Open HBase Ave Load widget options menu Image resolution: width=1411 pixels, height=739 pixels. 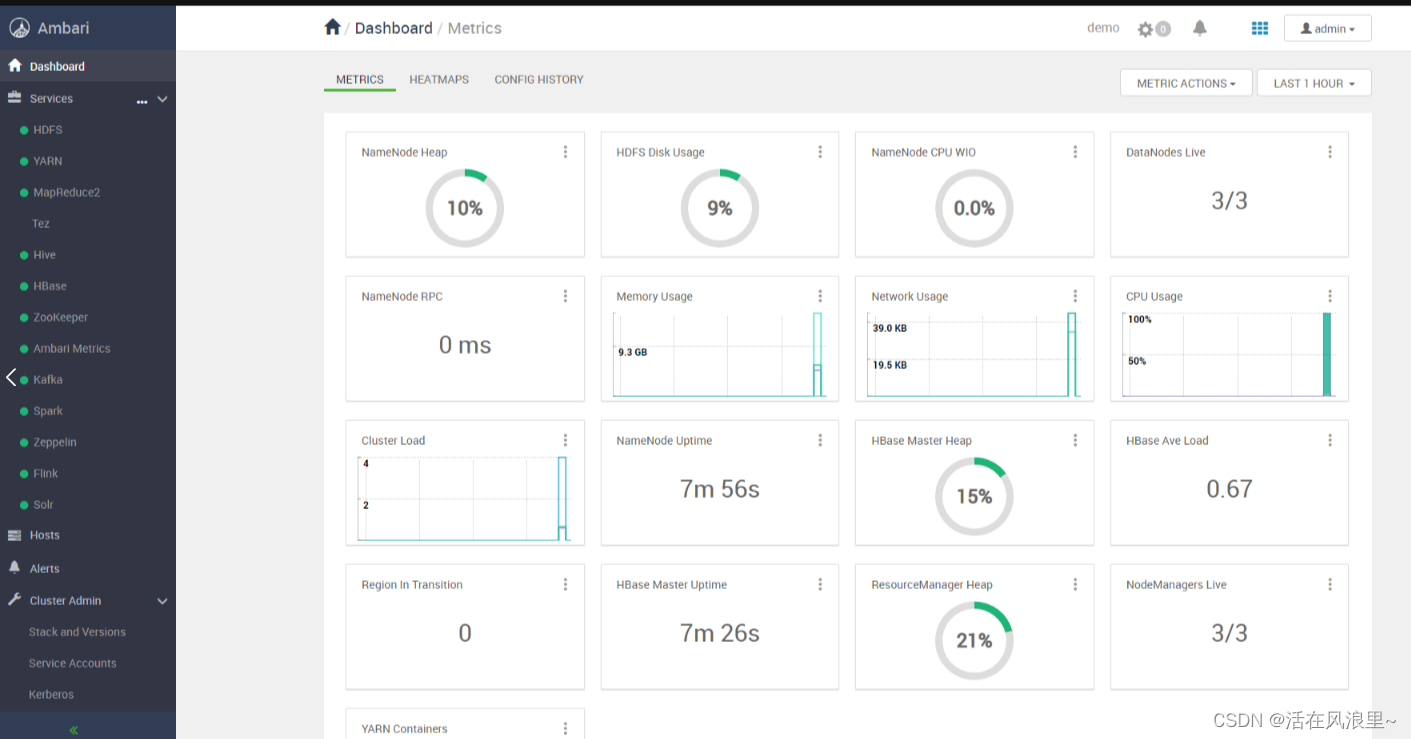tap(1330, 440)
